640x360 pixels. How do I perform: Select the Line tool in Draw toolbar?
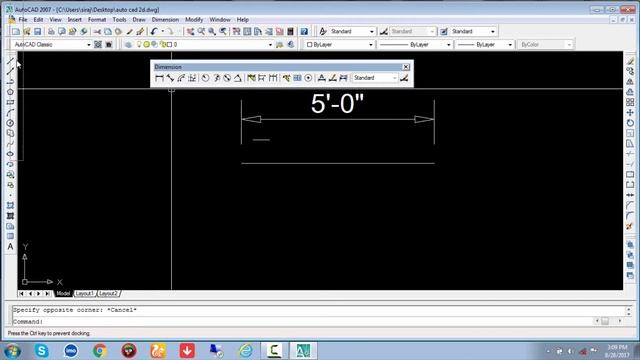[x=10, y=61]
